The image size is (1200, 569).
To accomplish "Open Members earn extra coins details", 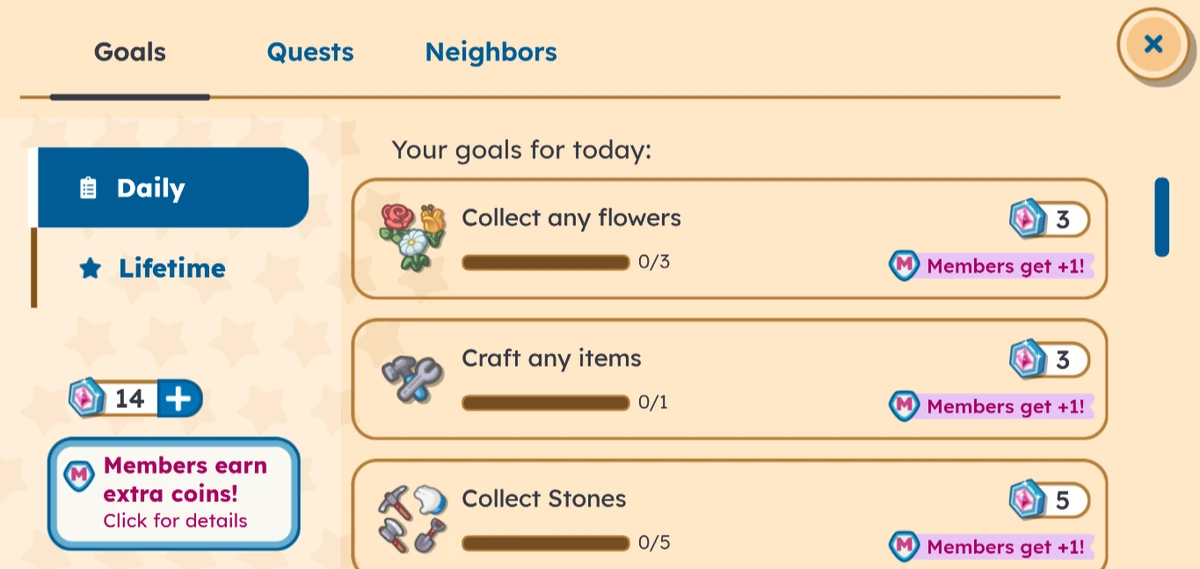I will 174,493.
